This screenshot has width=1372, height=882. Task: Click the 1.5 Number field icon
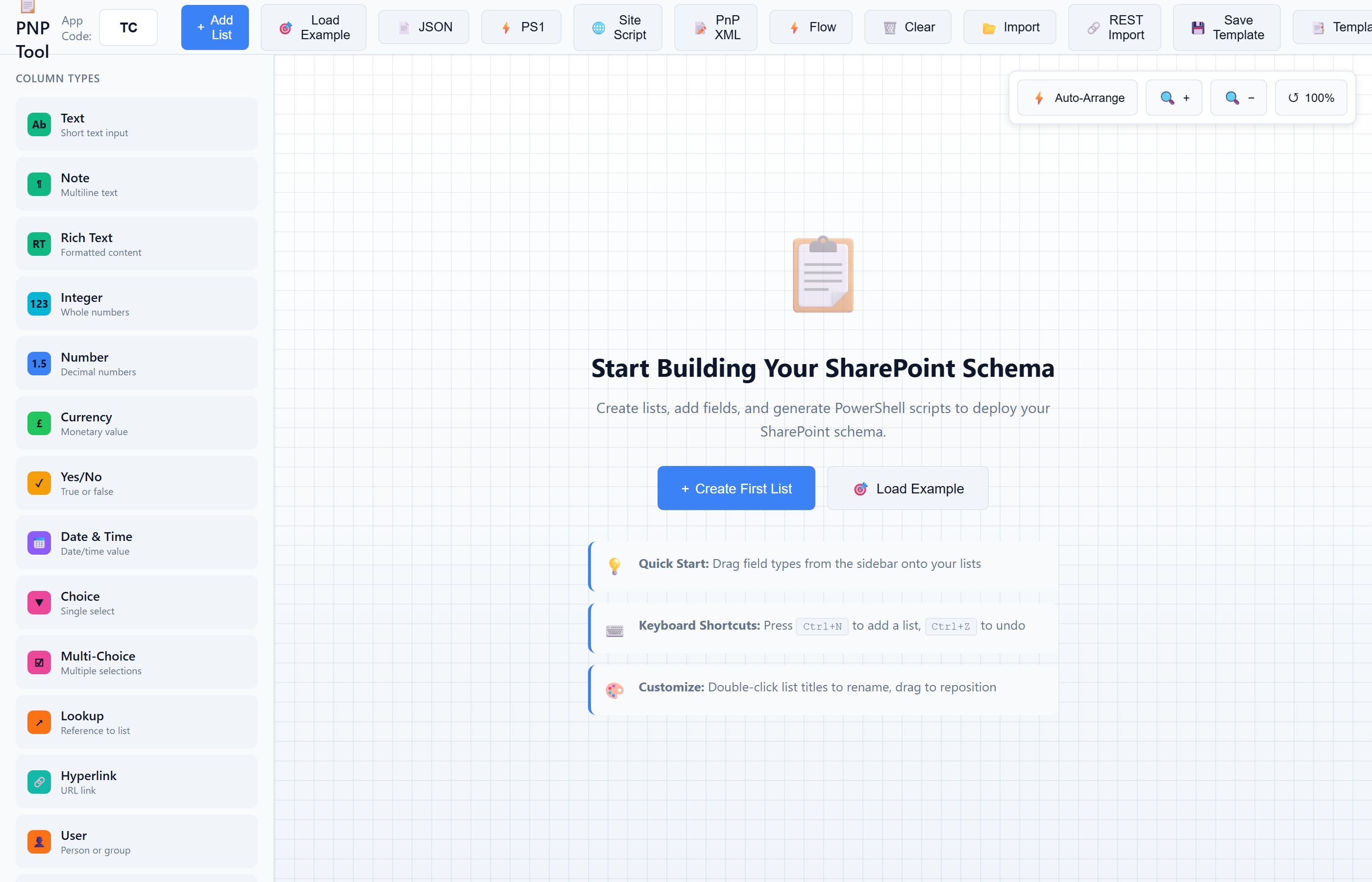[x=39, y=364]
